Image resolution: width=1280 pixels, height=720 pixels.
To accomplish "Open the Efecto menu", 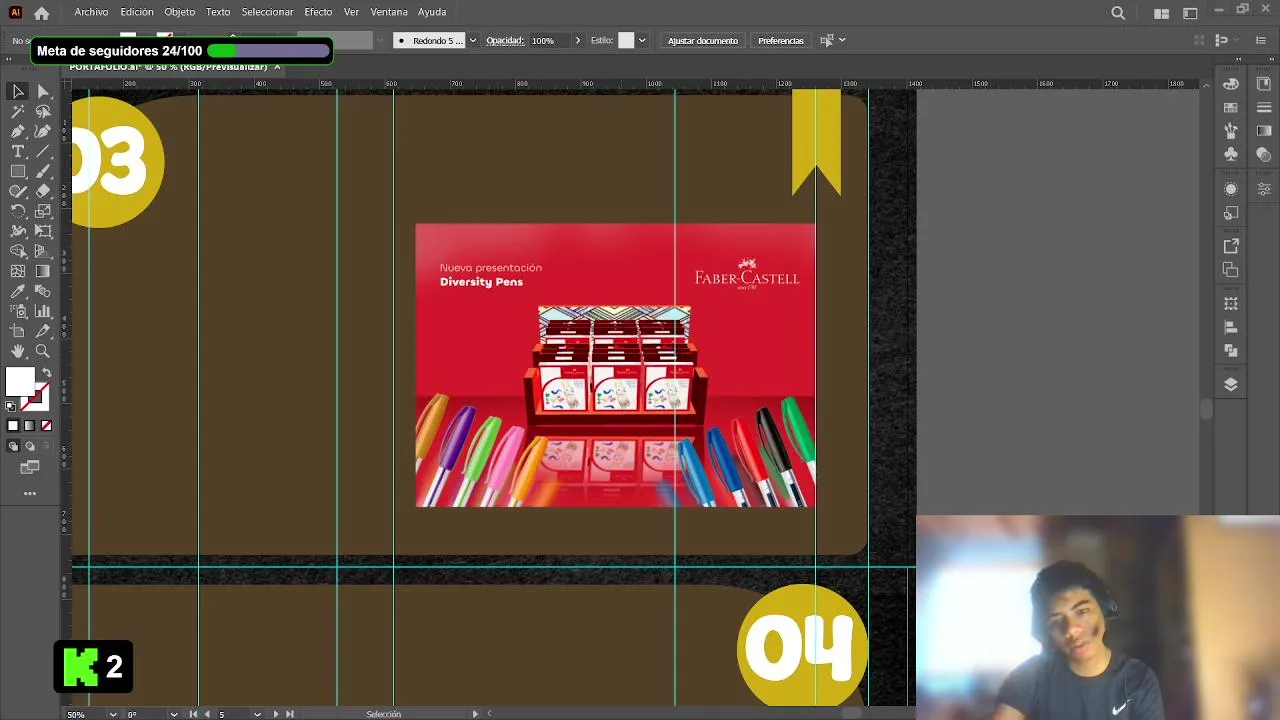I will (x=318, y=12).
